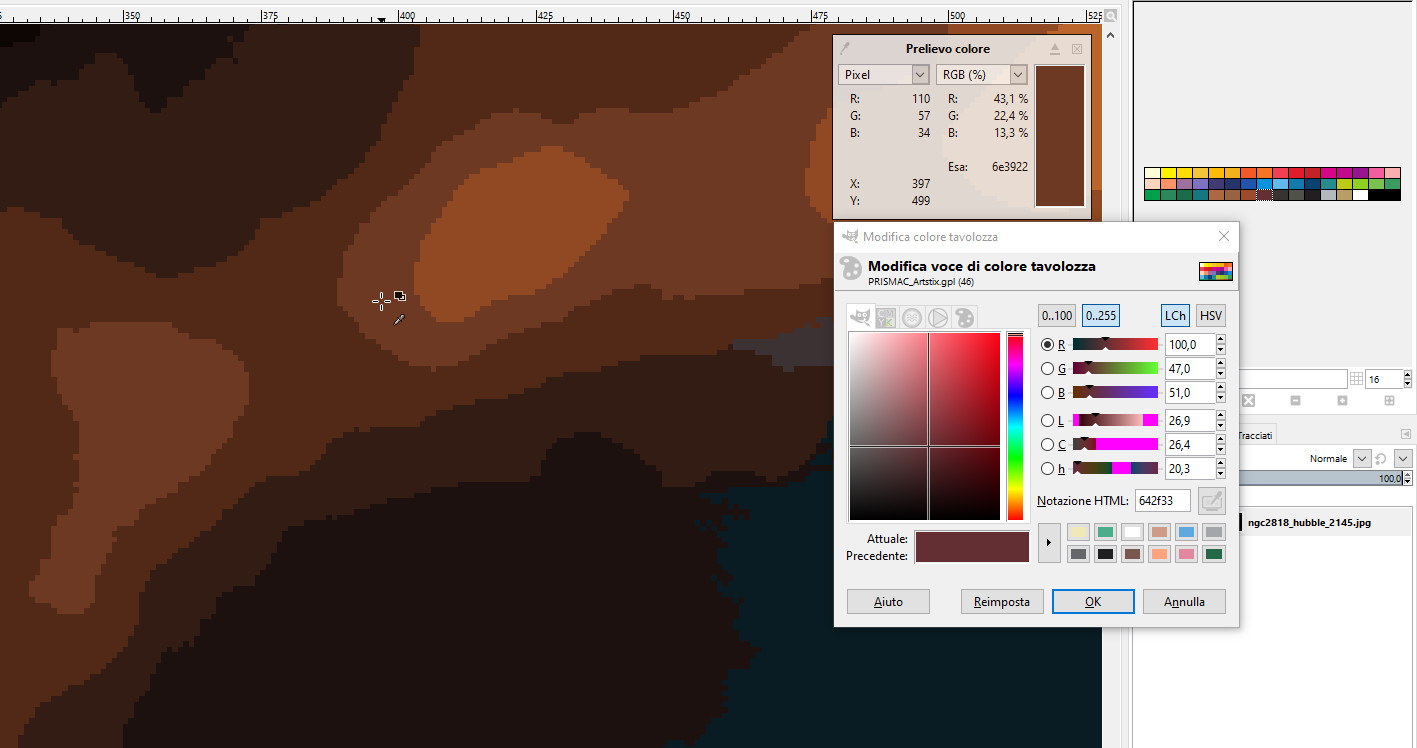Pick the black swatch in the color history
The height and width of the screenshot is (748, 1417).
click(1105, 554)
